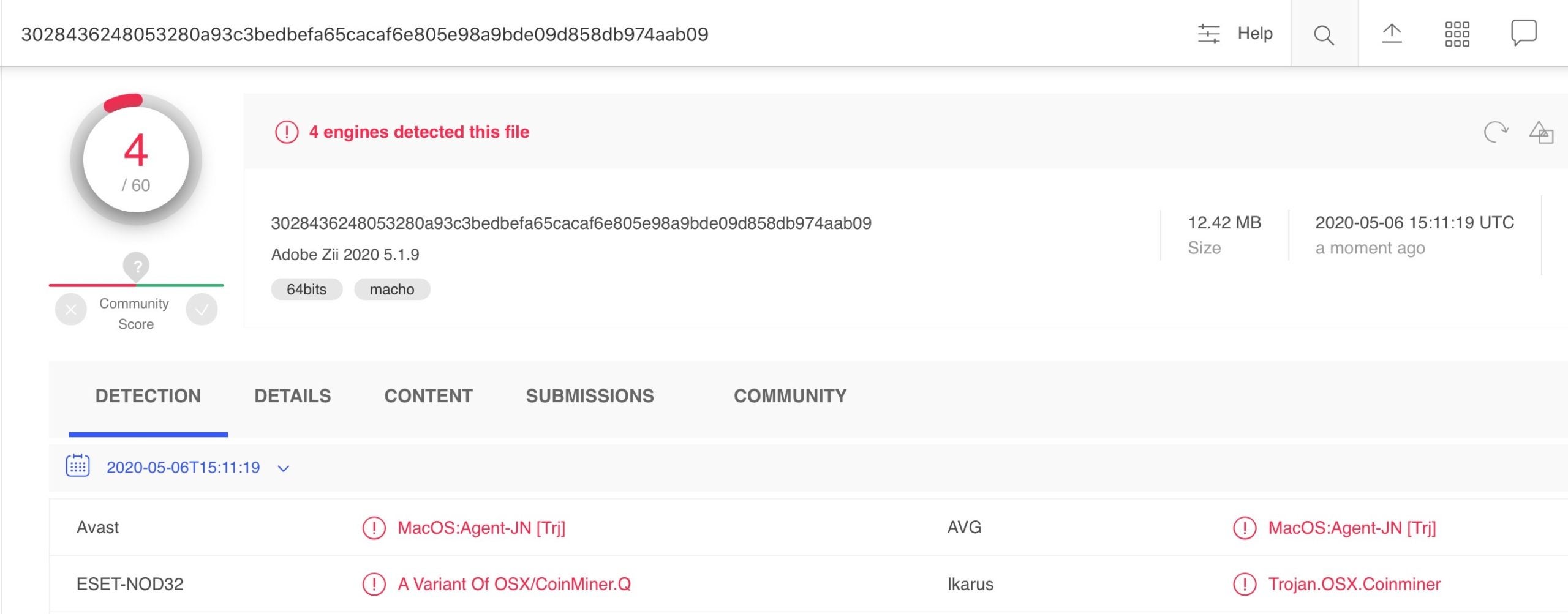1568x614 pixels.
Task: Vote malicious with community X button
Action: coord(71,310)
